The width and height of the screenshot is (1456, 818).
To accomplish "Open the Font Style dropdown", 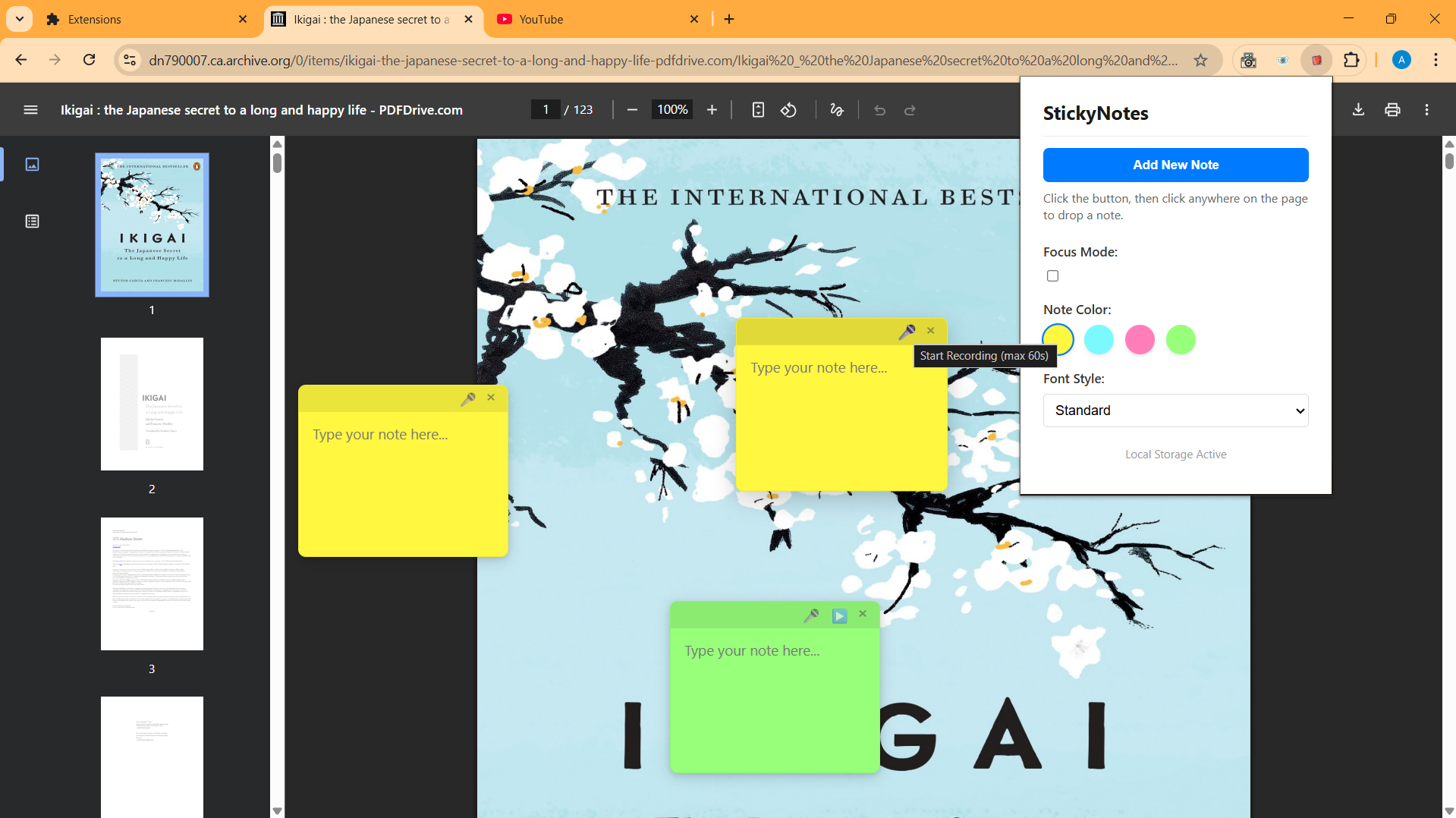I will tap(1175, 411).
